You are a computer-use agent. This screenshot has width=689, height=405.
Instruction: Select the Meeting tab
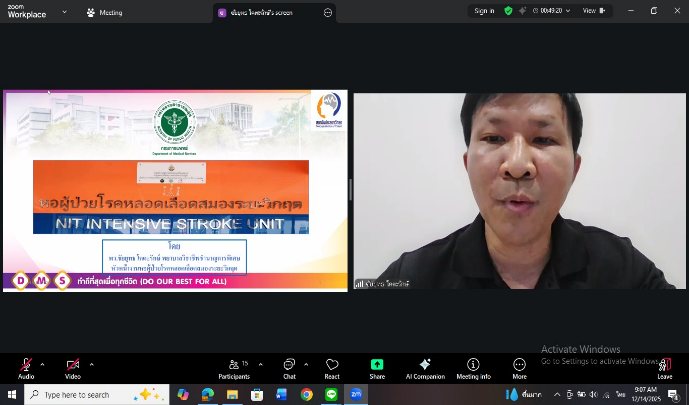(x=105, y=13)
